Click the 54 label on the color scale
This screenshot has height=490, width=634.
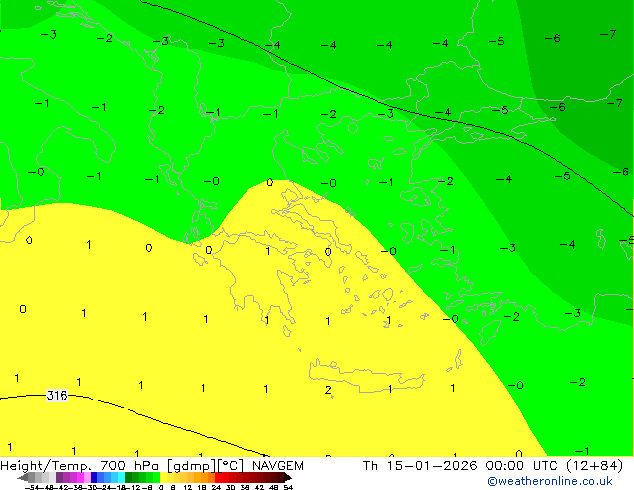click(x=288, y=487)
